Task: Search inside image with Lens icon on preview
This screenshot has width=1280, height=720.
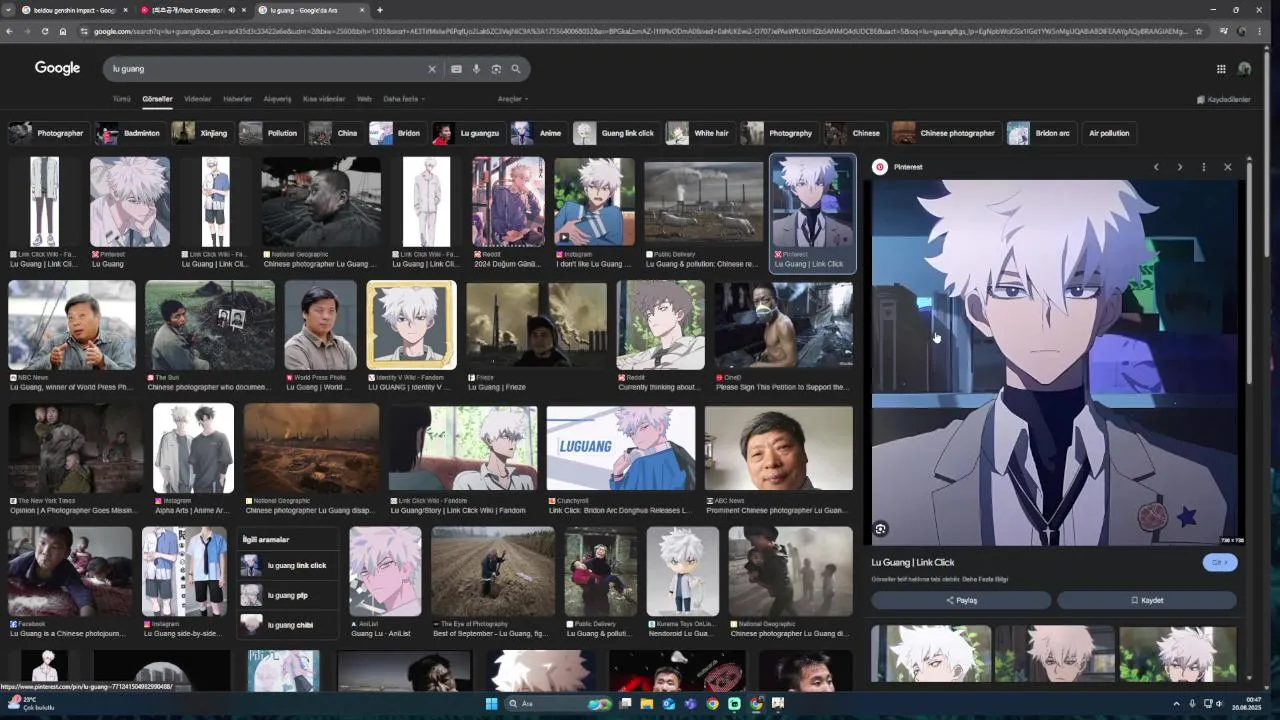Action: [x=881, y=529]
